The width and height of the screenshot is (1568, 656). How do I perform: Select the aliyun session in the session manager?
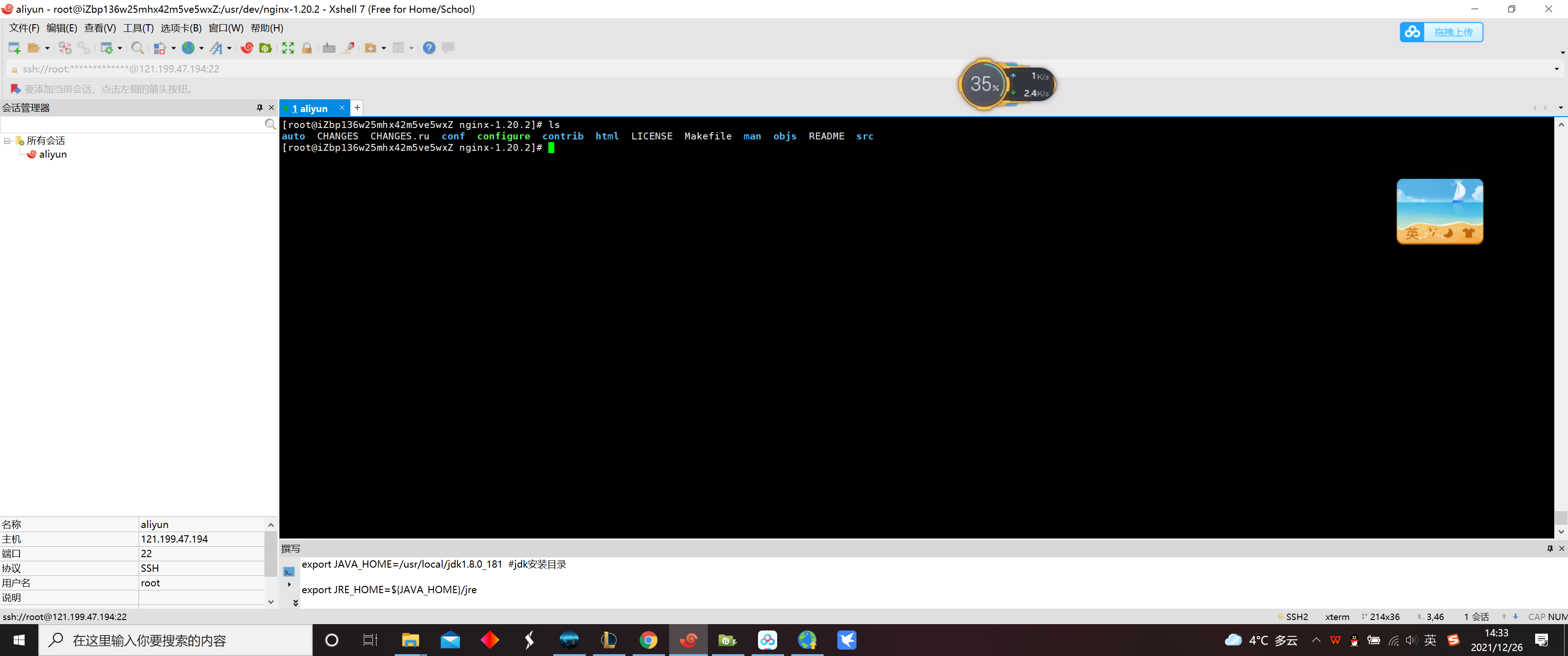[52, 154]
